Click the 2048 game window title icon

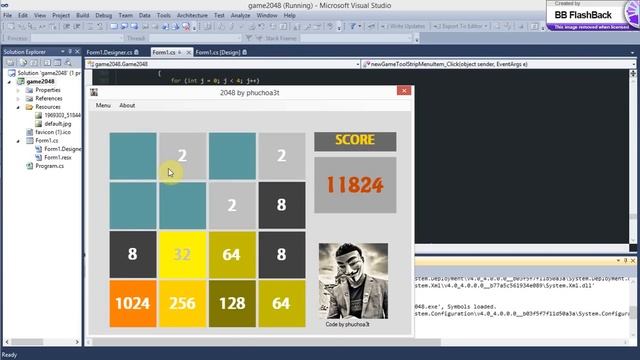[94, 92]
